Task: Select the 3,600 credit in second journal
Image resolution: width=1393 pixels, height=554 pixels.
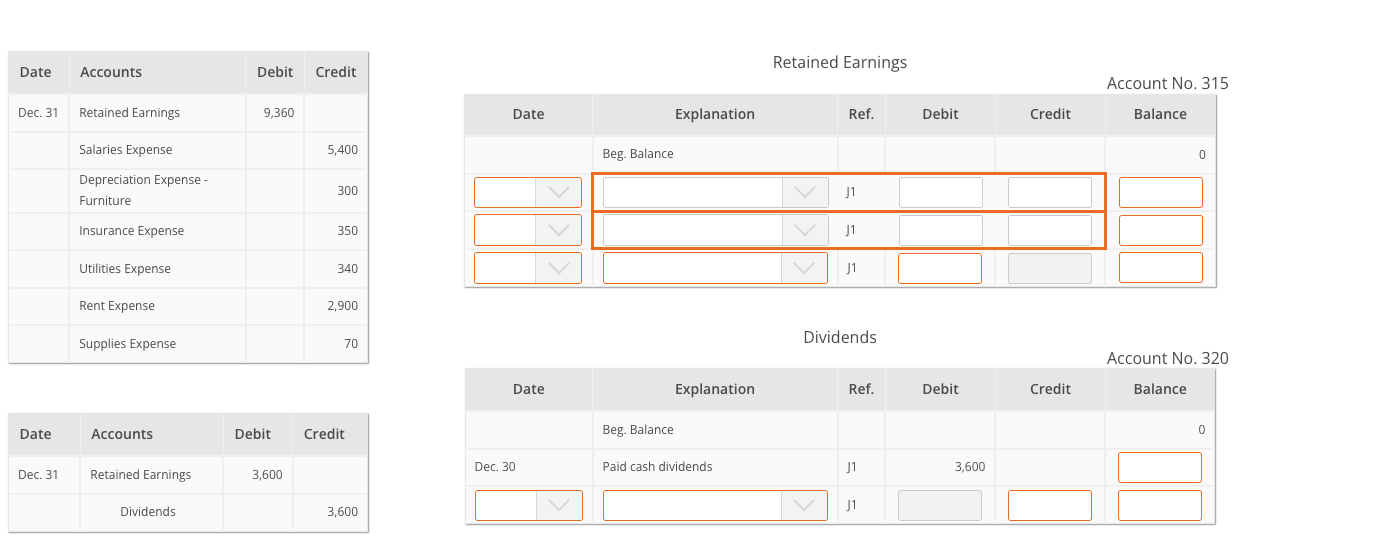Action: (342, 512)
